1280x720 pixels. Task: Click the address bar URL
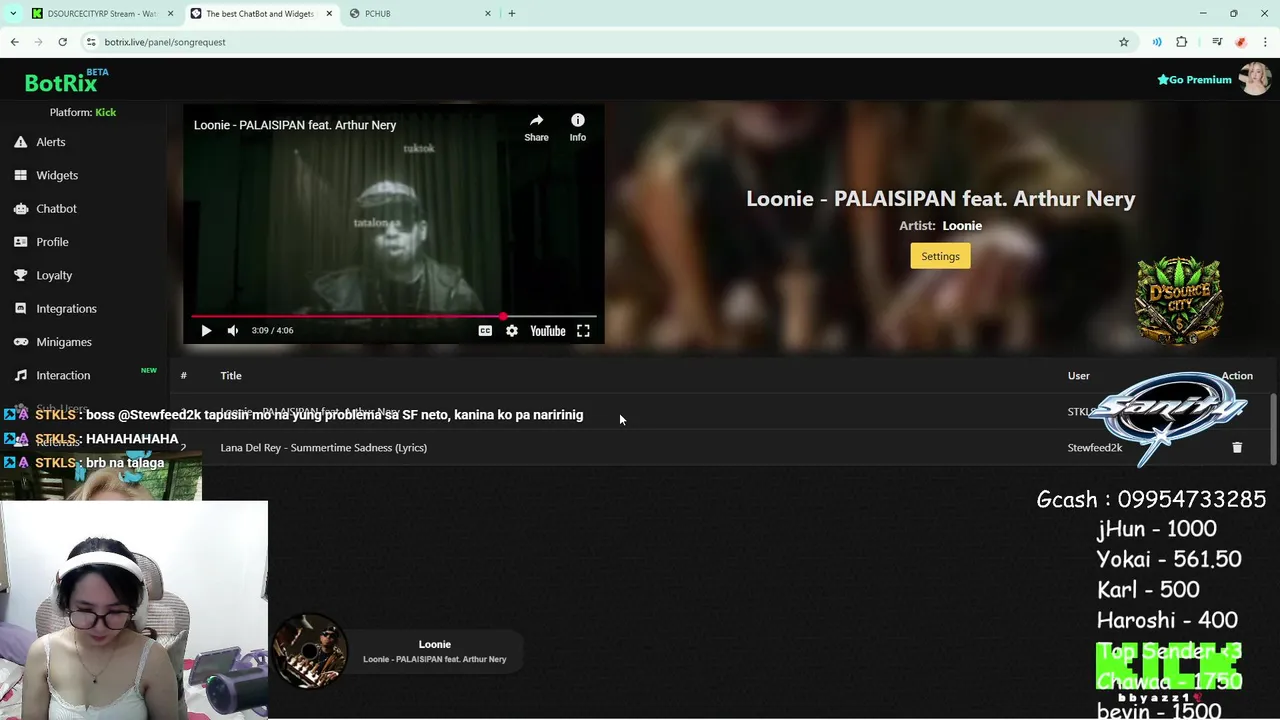[165, 42]
